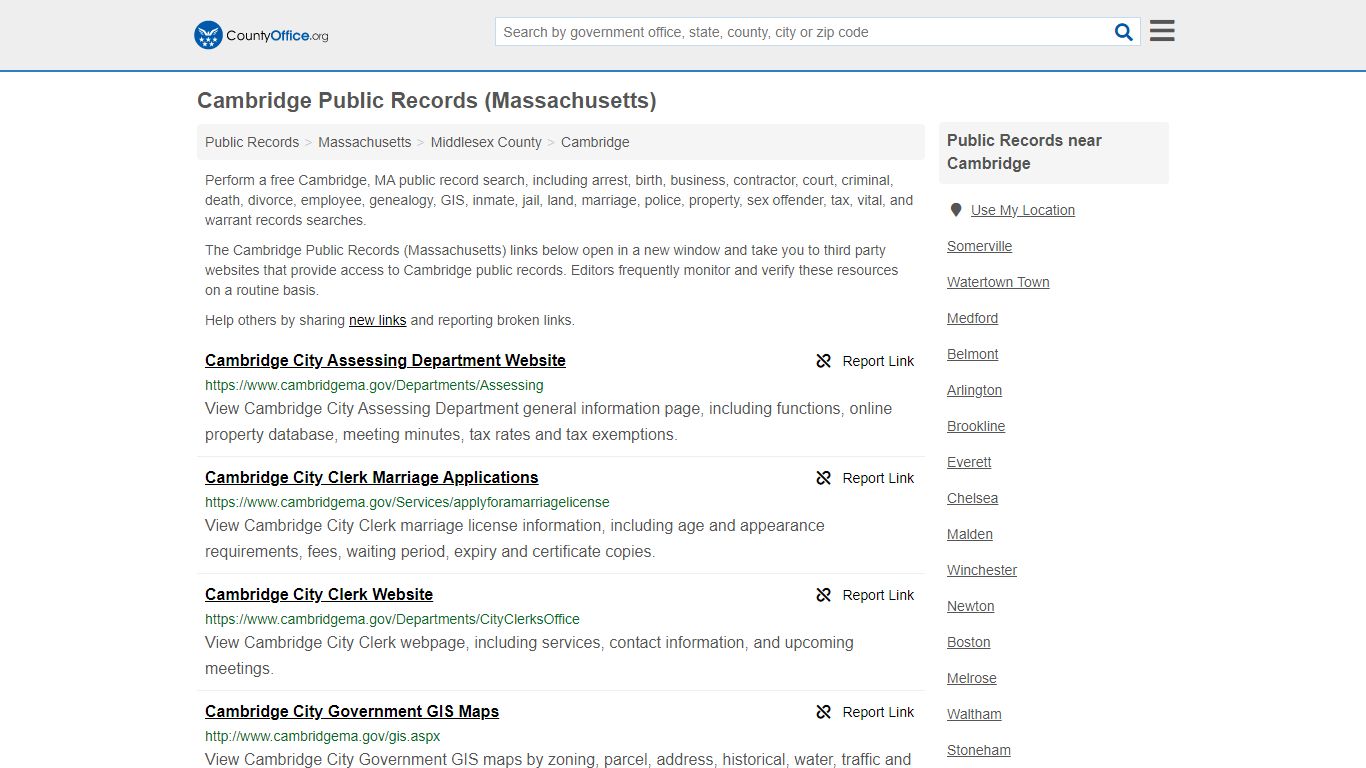The image size is (1366, 768).
Task: Click broken-link icon for Assessing Department
Action: point(824,361)
